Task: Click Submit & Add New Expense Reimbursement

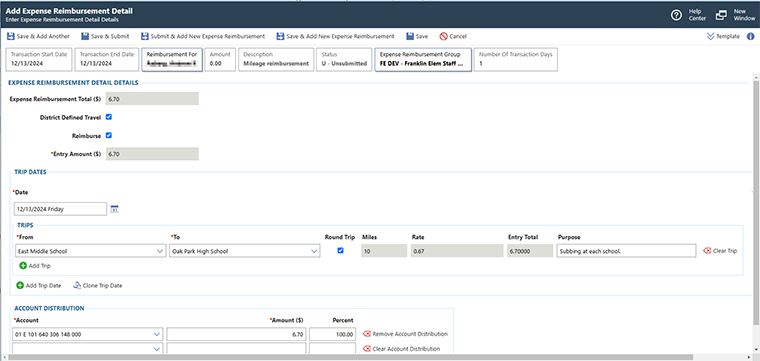Action: point(203,36)
